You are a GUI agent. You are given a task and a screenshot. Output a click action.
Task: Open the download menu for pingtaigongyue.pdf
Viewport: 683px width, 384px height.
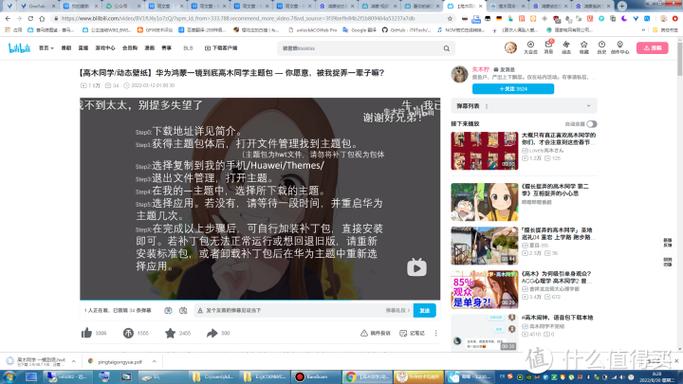(154, 361)
